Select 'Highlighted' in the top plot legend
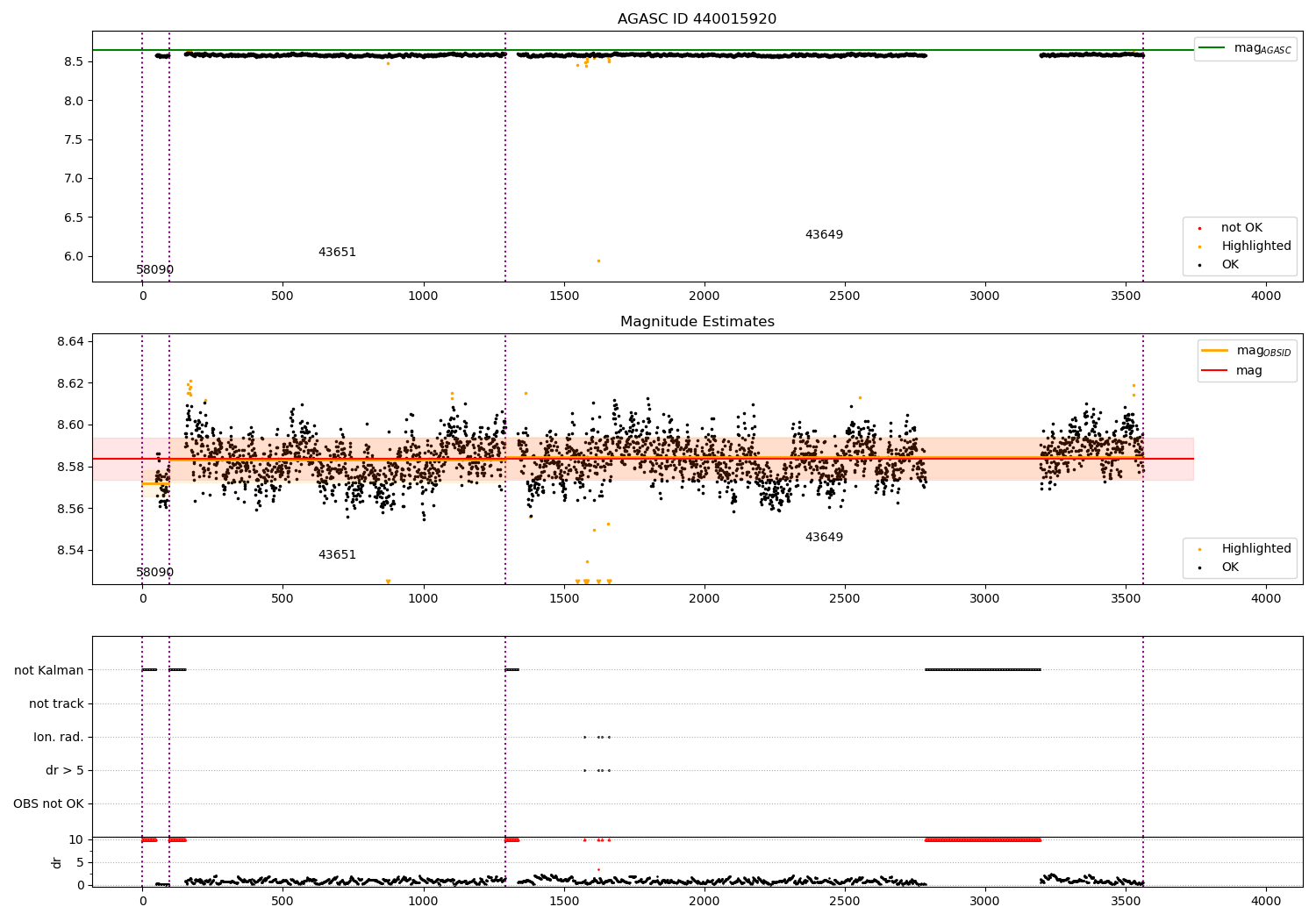The image size is (1316, 921). [x=1256, y=246]
